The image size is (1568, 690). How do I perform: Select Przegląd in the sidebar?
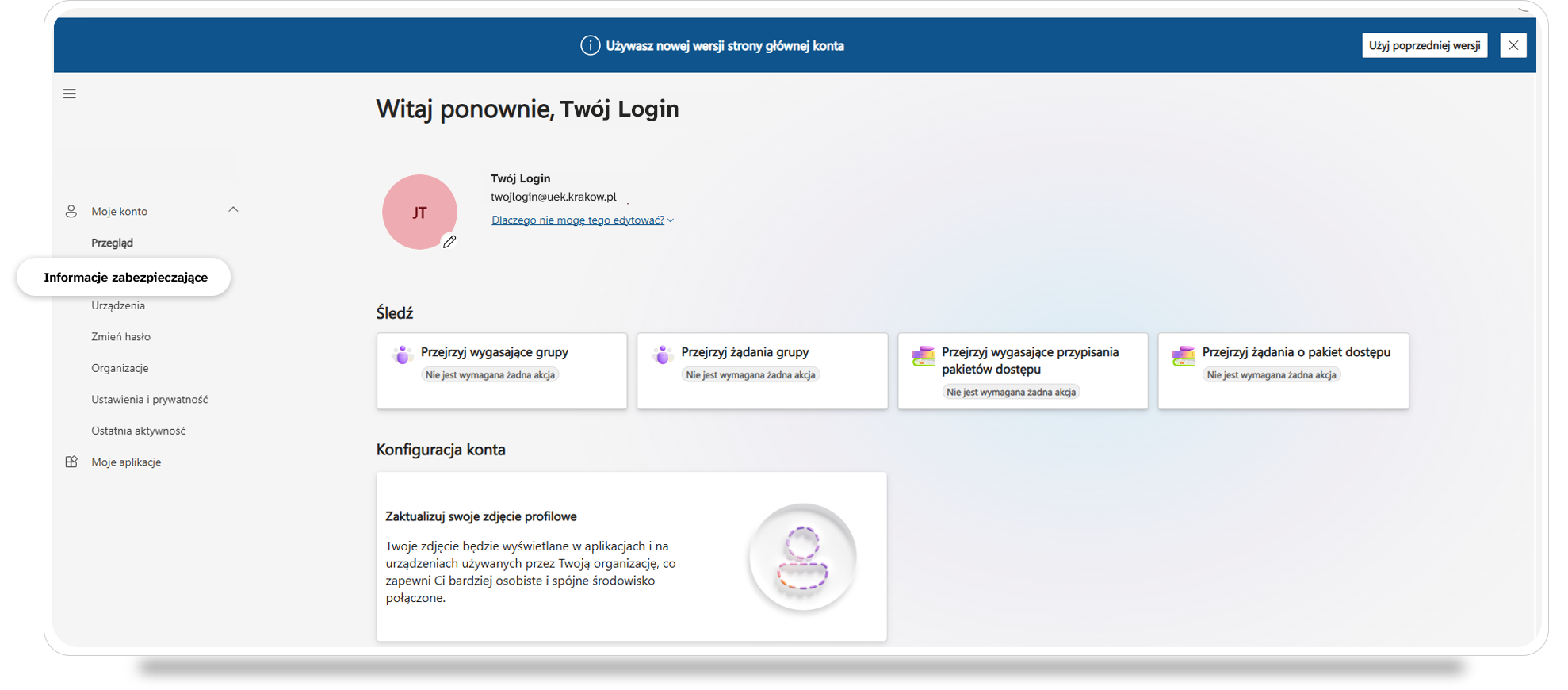113,243
